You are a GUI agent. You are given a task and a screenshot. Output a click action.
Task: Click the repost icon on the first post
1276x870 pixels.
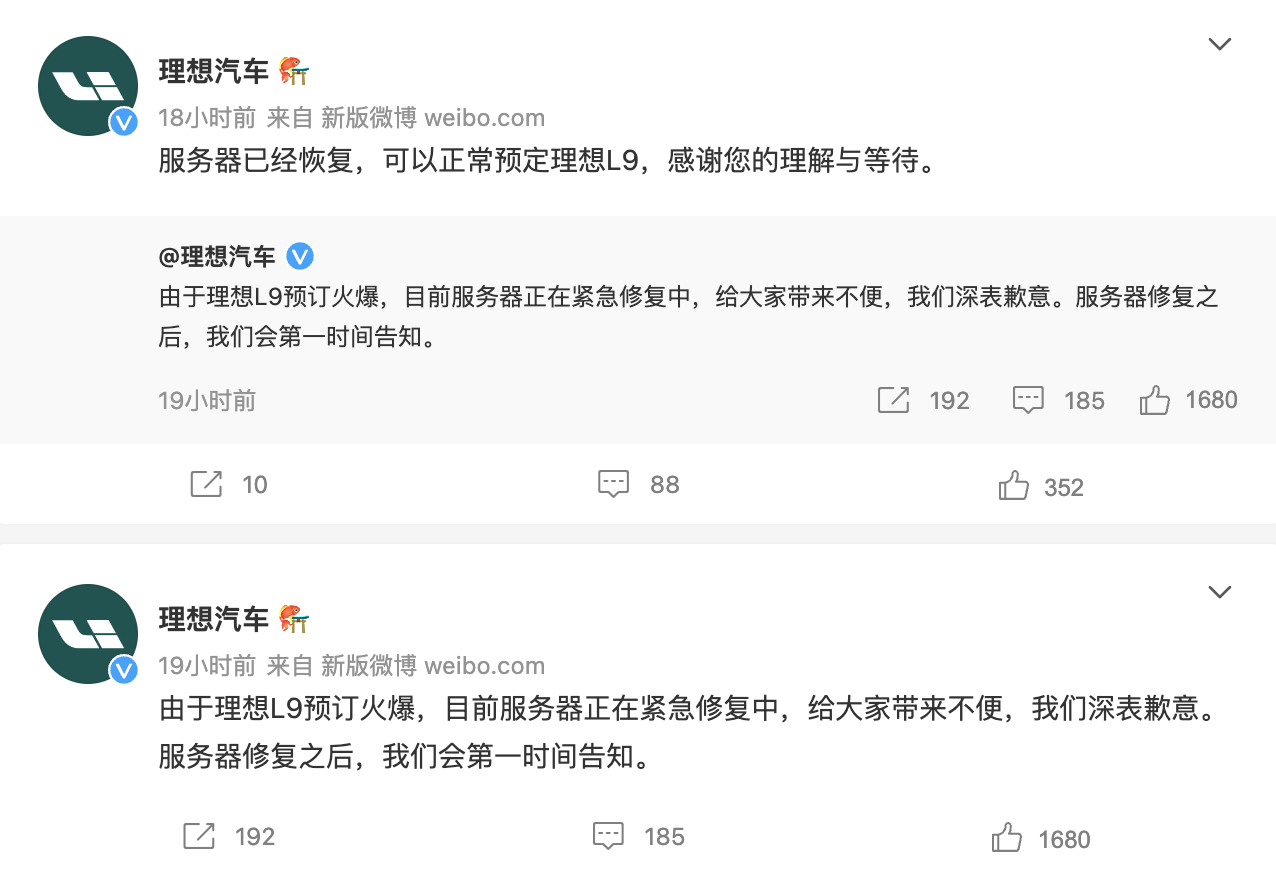coord(206,485)
